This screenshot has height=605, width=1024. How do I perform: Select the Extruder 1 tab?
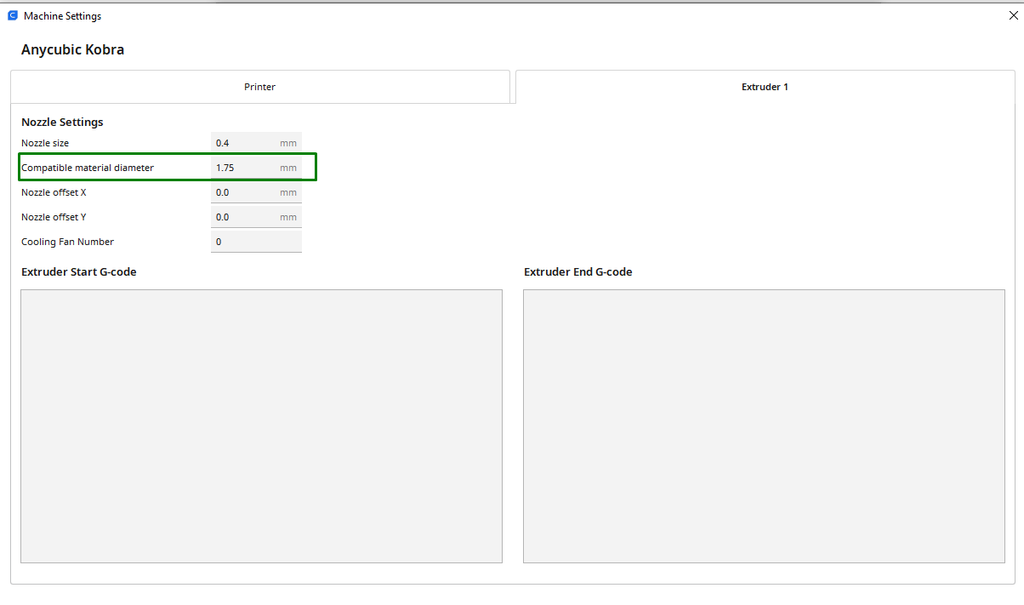click(x=765, y=87)
